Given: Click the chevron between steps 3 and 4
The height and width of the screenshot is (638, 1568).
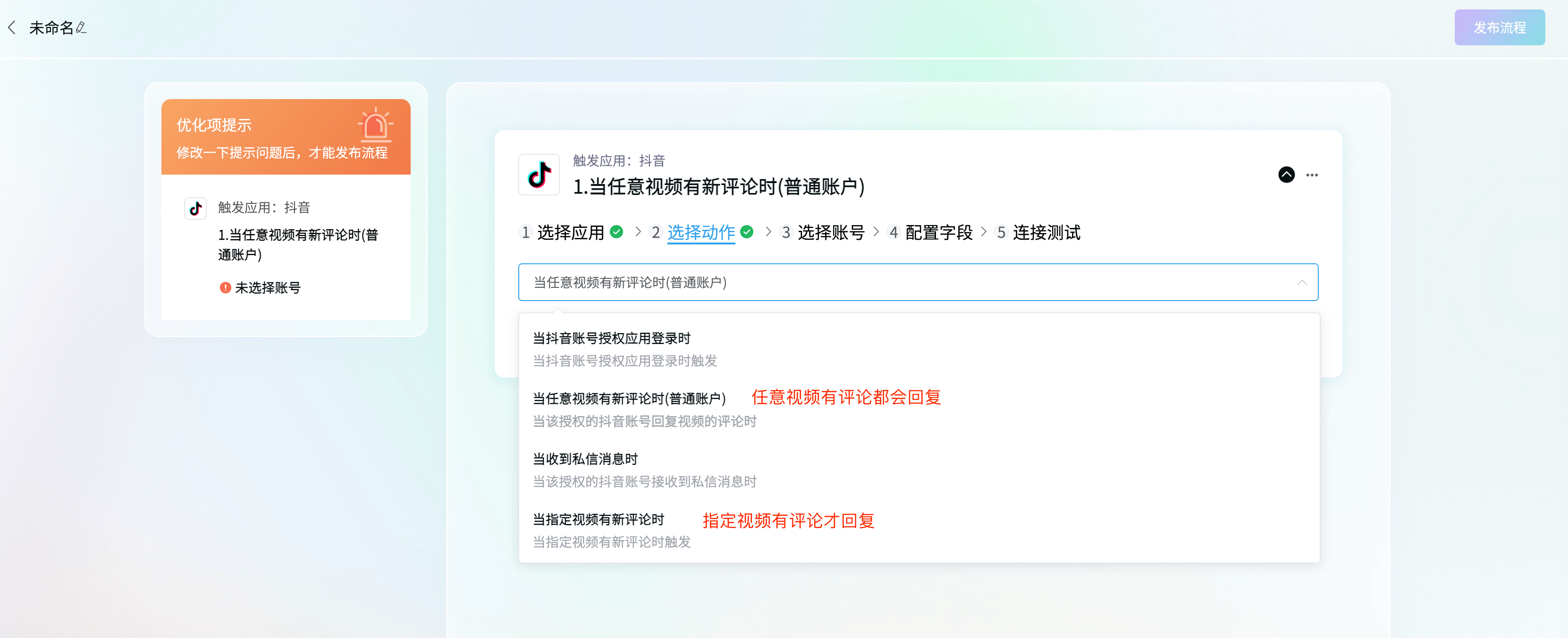Looking at the screenshot, I should click(875, 232).
